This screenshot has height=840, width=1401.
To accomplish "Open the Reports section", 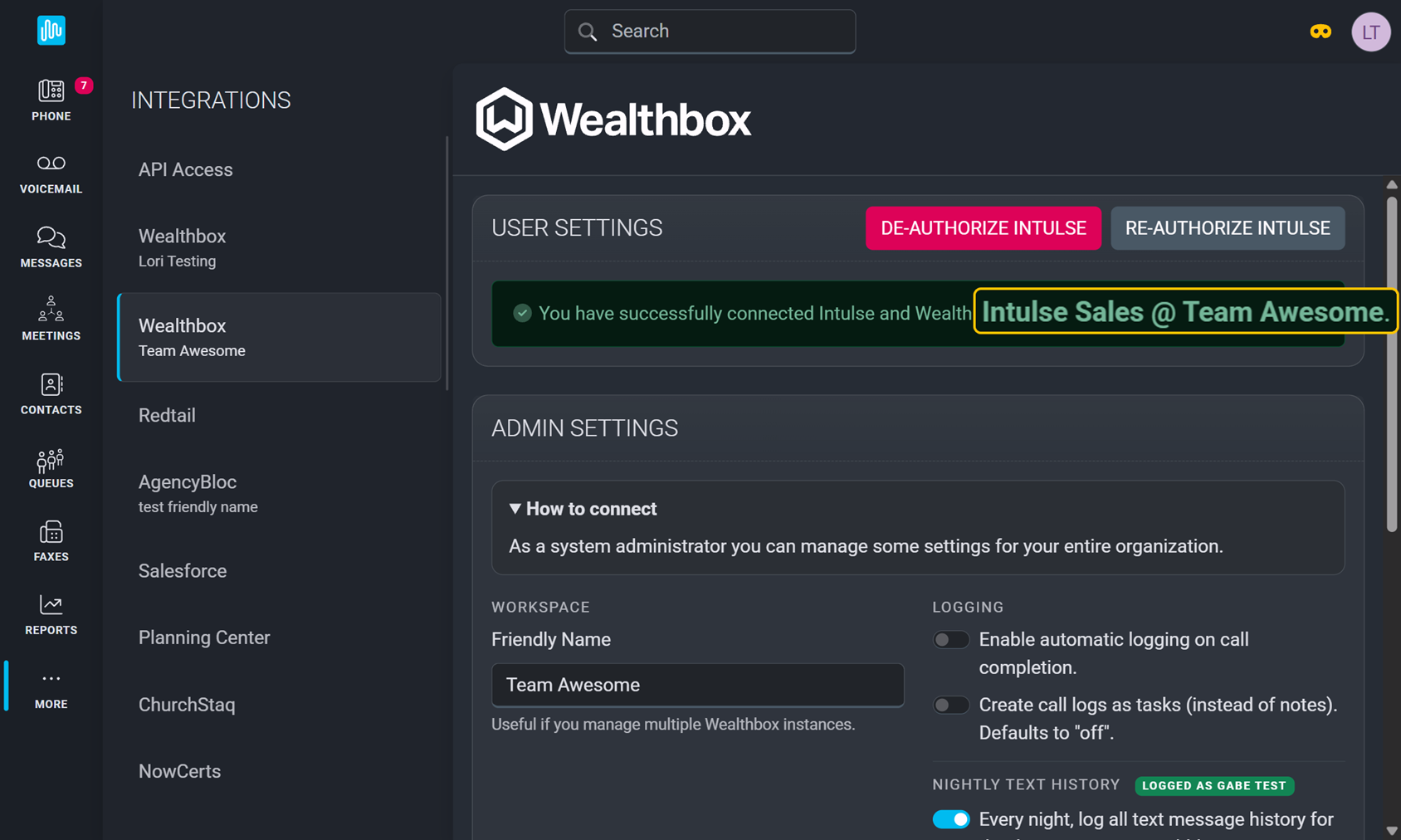I will [51, 615].
